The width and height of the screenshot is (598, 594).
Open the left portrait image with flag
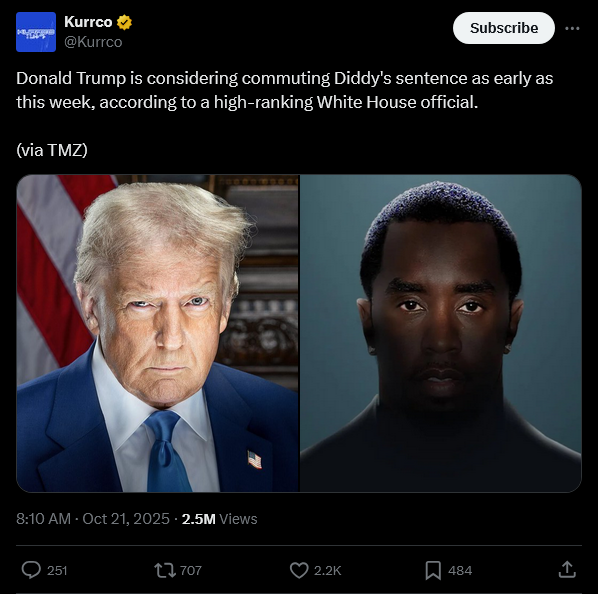pyautogui.click(x=158, y=333)
